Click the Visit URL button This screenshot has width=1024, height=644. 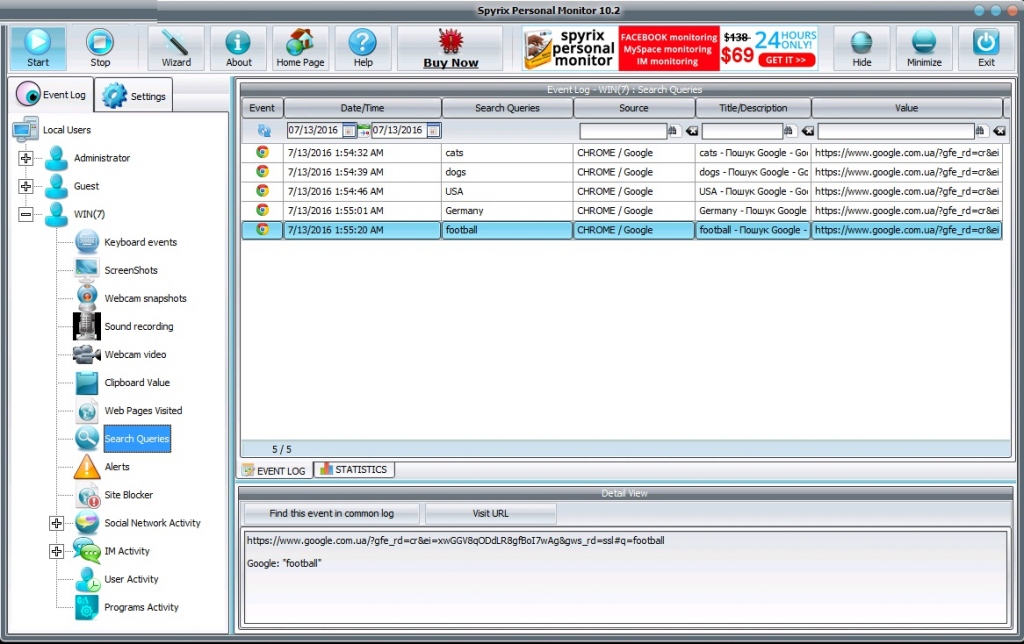click(490, 513)
